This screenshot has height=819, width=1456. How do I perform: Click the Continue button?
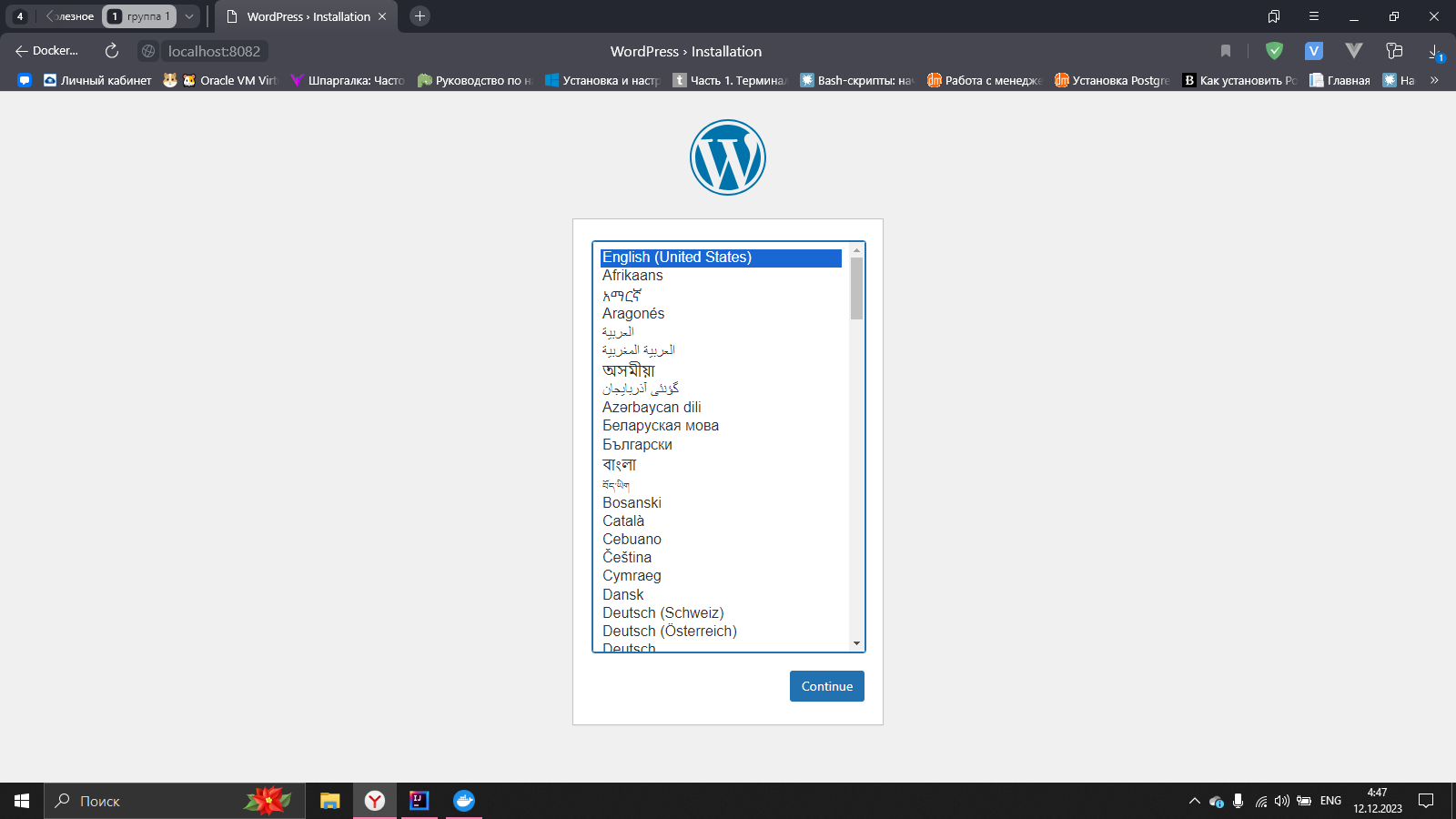click(827, 686)
